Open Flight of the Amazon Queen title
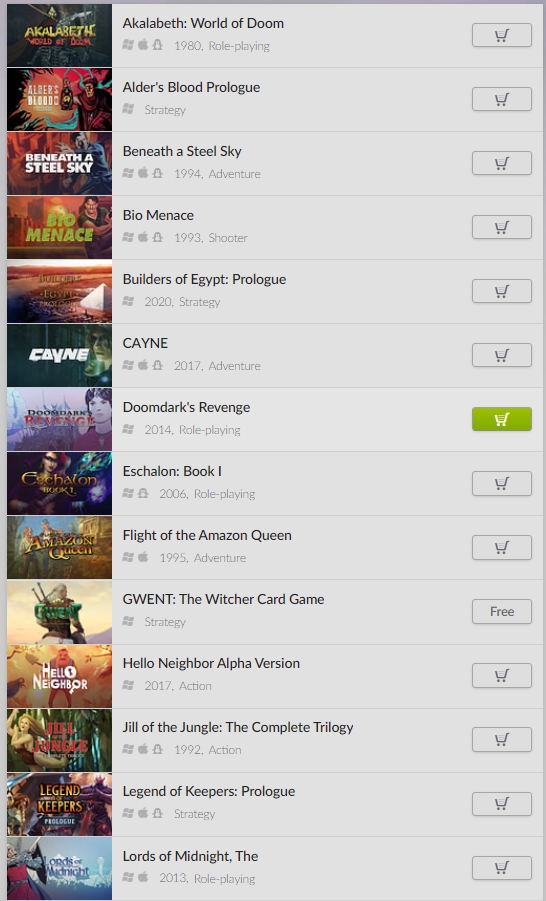Screen dimensions: 546x901 (x=207, y=535)
